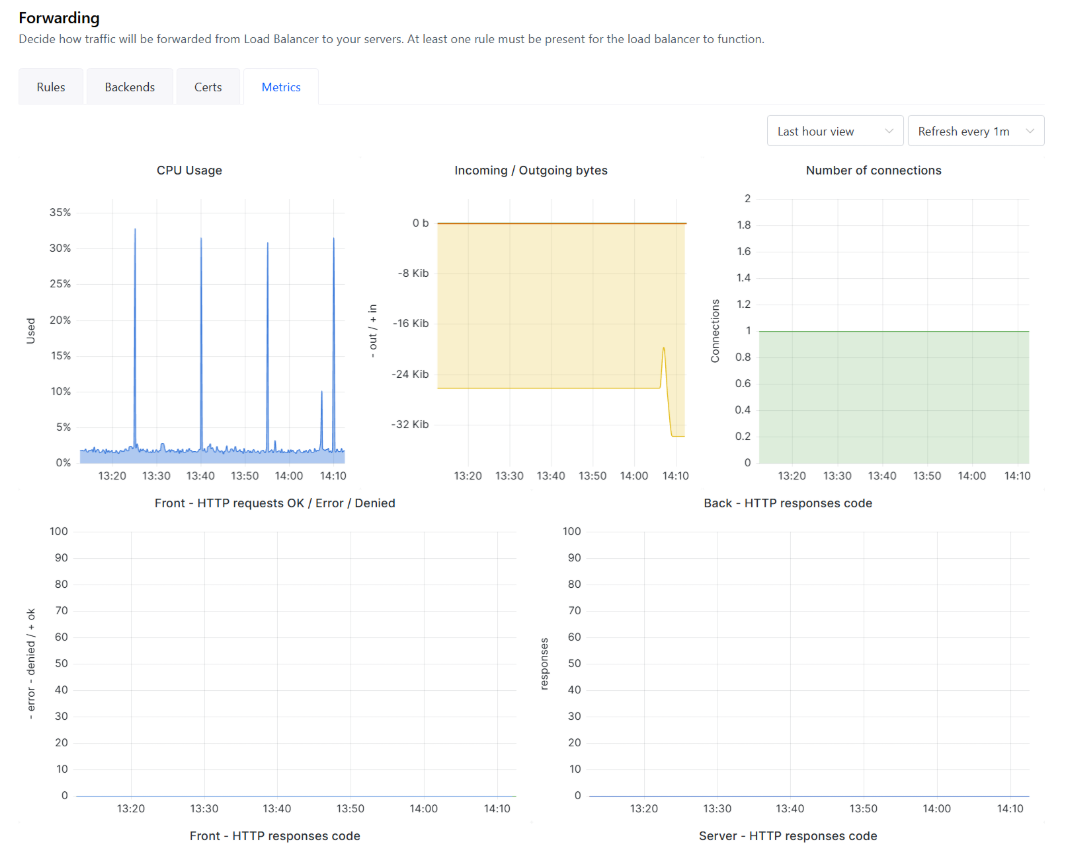
Task: Click chevron arrow in Refresh every 1m selector
Action: 1030,132
